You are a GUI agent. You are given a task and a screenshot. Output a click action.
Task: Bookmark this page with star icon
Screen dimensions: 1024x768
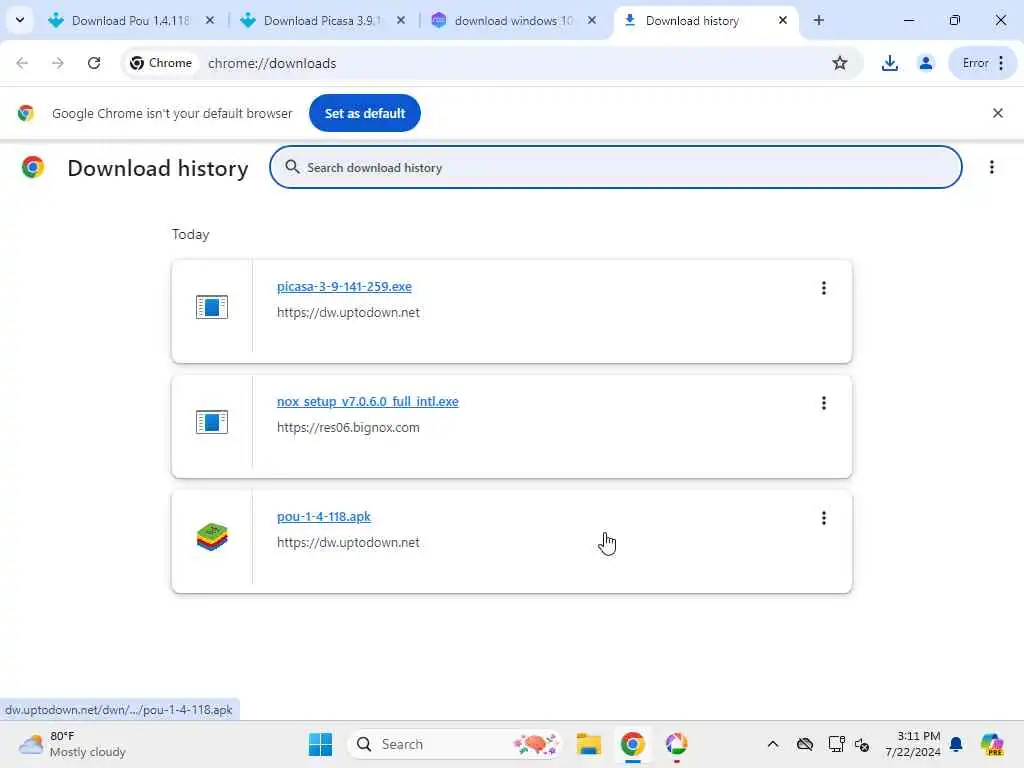pyautogui.click(x=840, y=63)
